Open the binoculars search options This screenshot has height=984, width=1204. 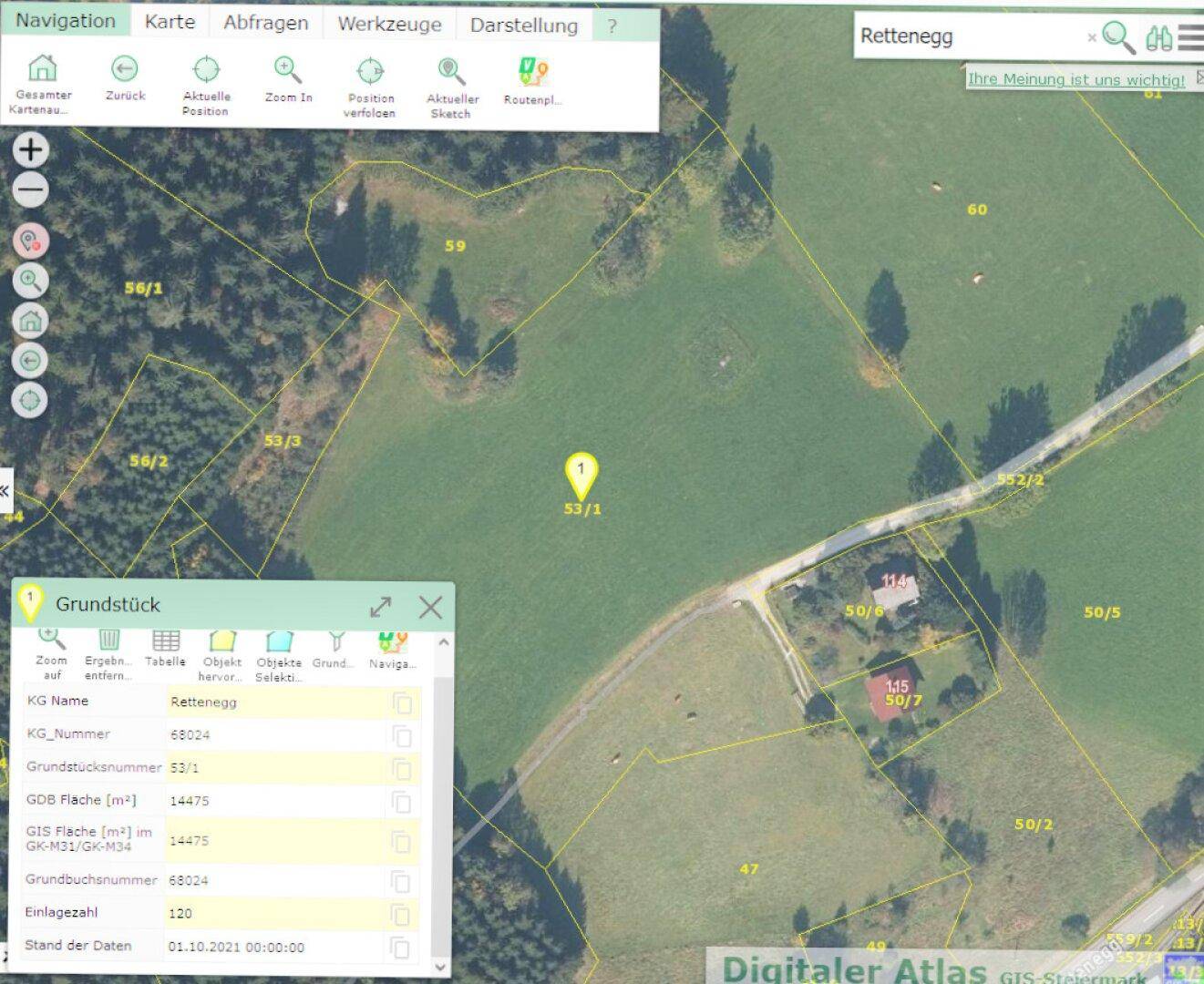(x=1159, y=37)
